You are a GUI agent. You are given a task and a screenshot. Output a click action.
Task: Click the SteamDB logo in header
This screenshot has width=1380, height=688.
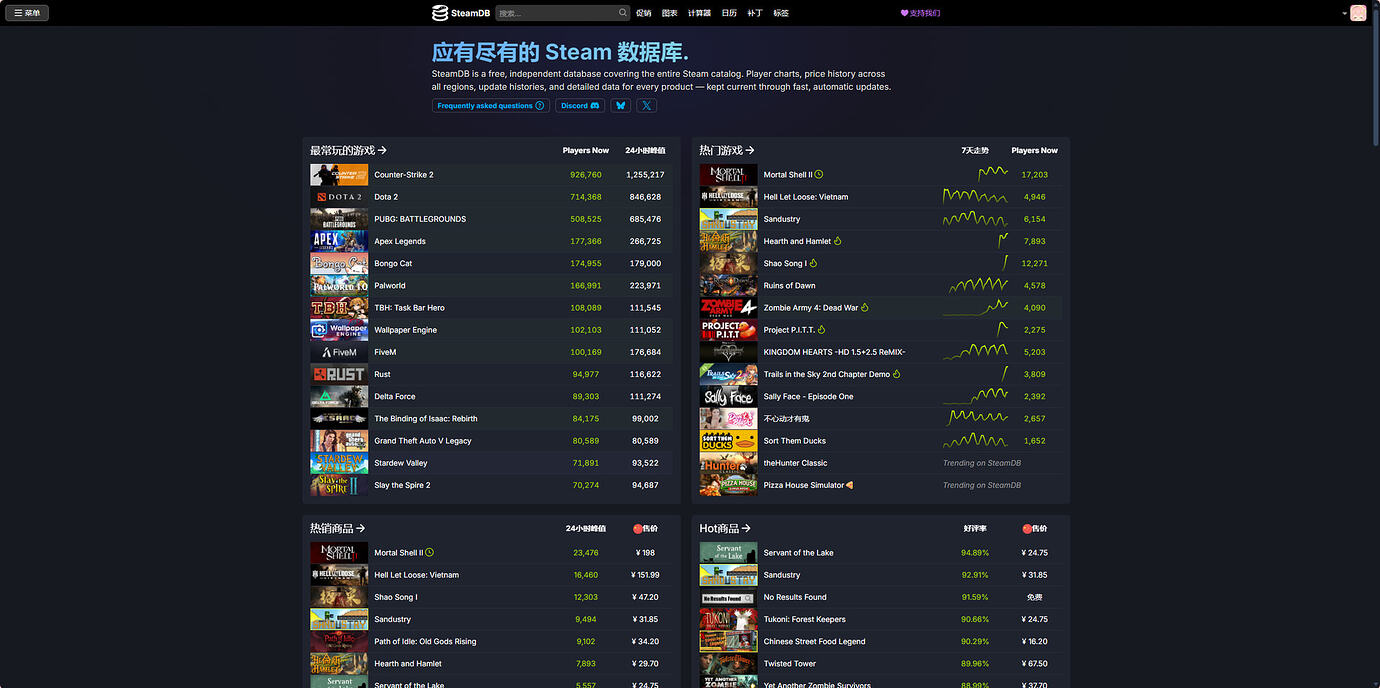click(461, 13)
